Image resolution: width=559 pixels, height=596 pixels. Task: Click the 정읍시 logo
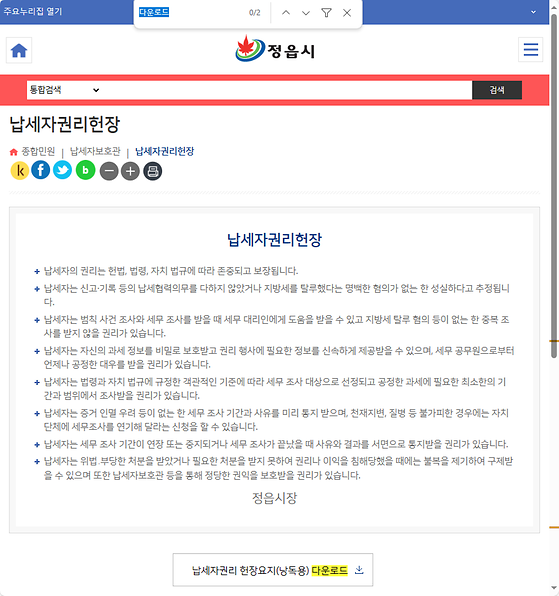(275, 49)
